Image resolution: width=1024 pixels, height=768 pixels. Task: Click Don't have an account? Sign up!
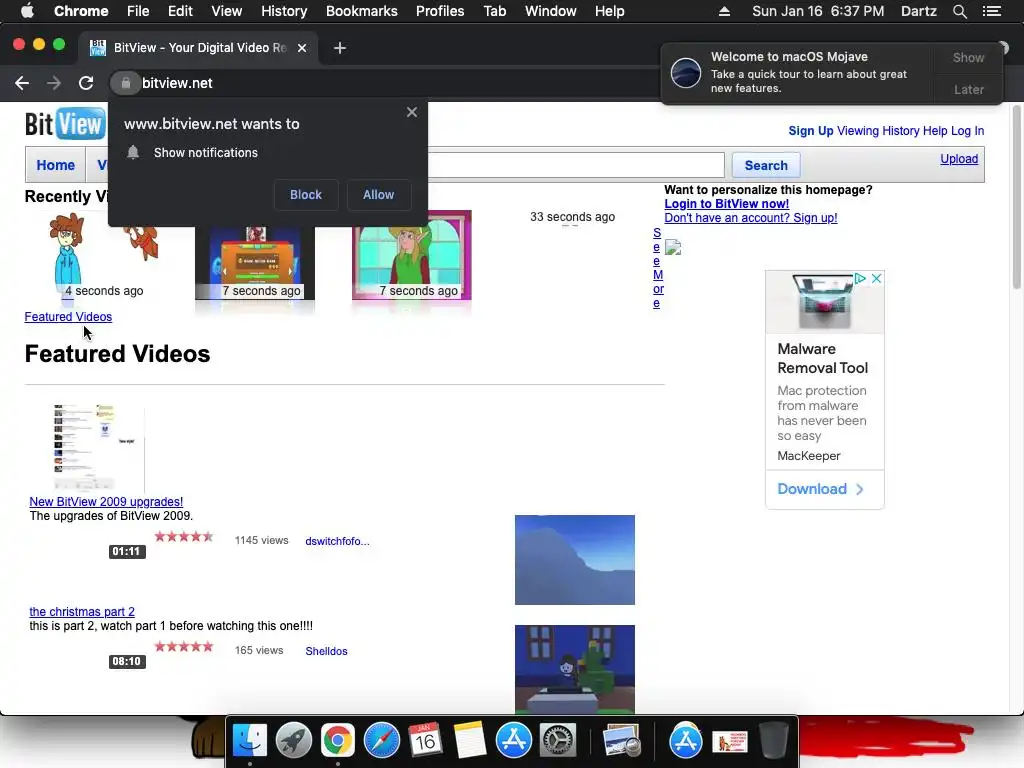(x=750, y=218)
